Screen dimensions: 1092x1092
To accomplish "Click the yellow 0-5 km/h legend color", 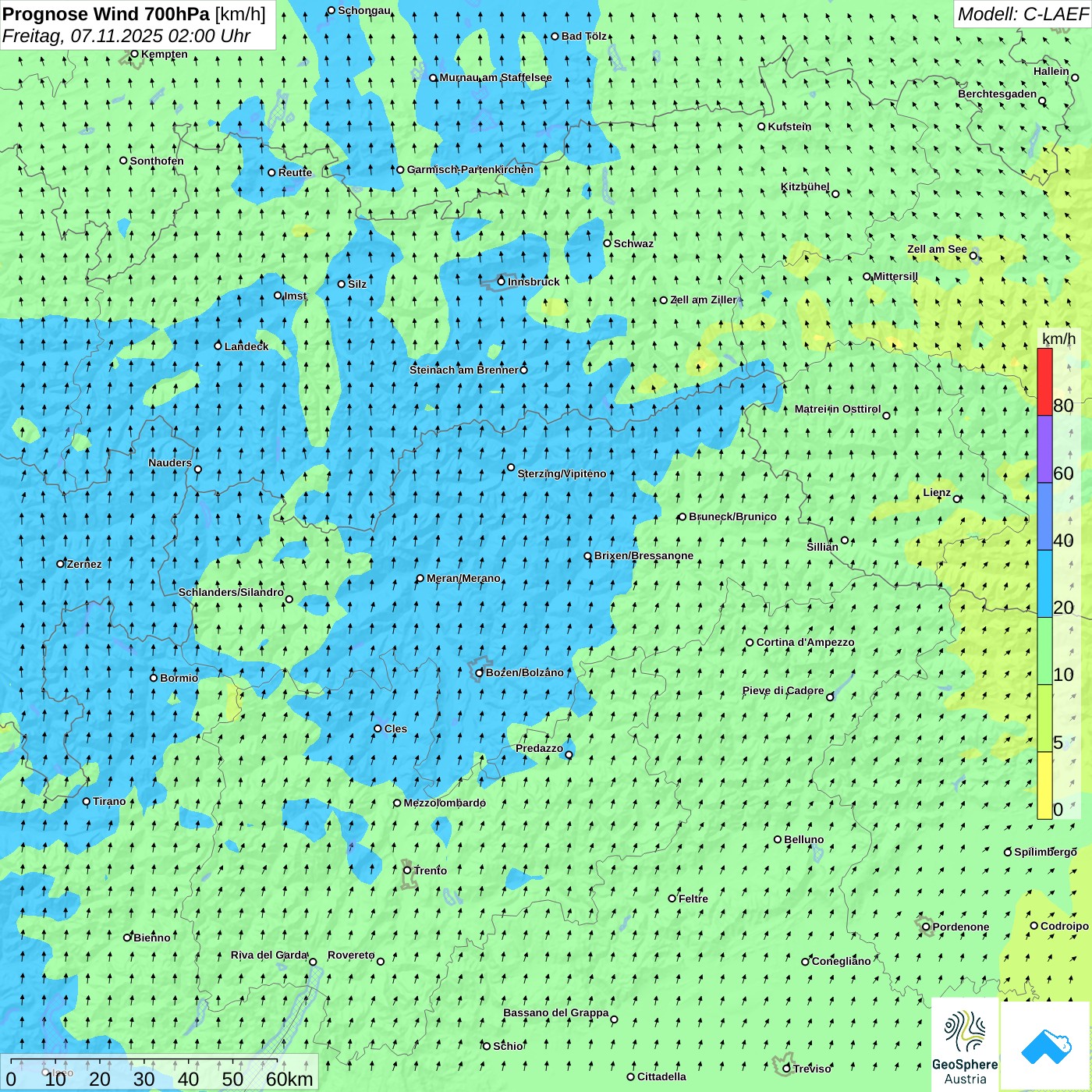I will [x=1044, y=785].
